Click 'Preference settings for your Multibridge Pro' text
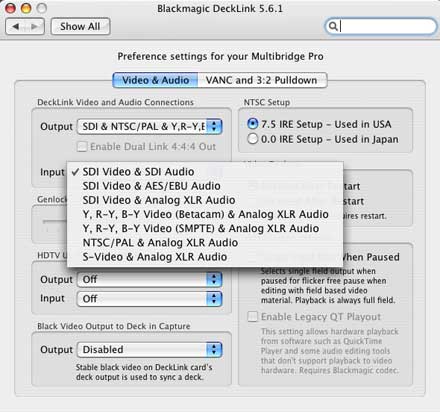 220,56
